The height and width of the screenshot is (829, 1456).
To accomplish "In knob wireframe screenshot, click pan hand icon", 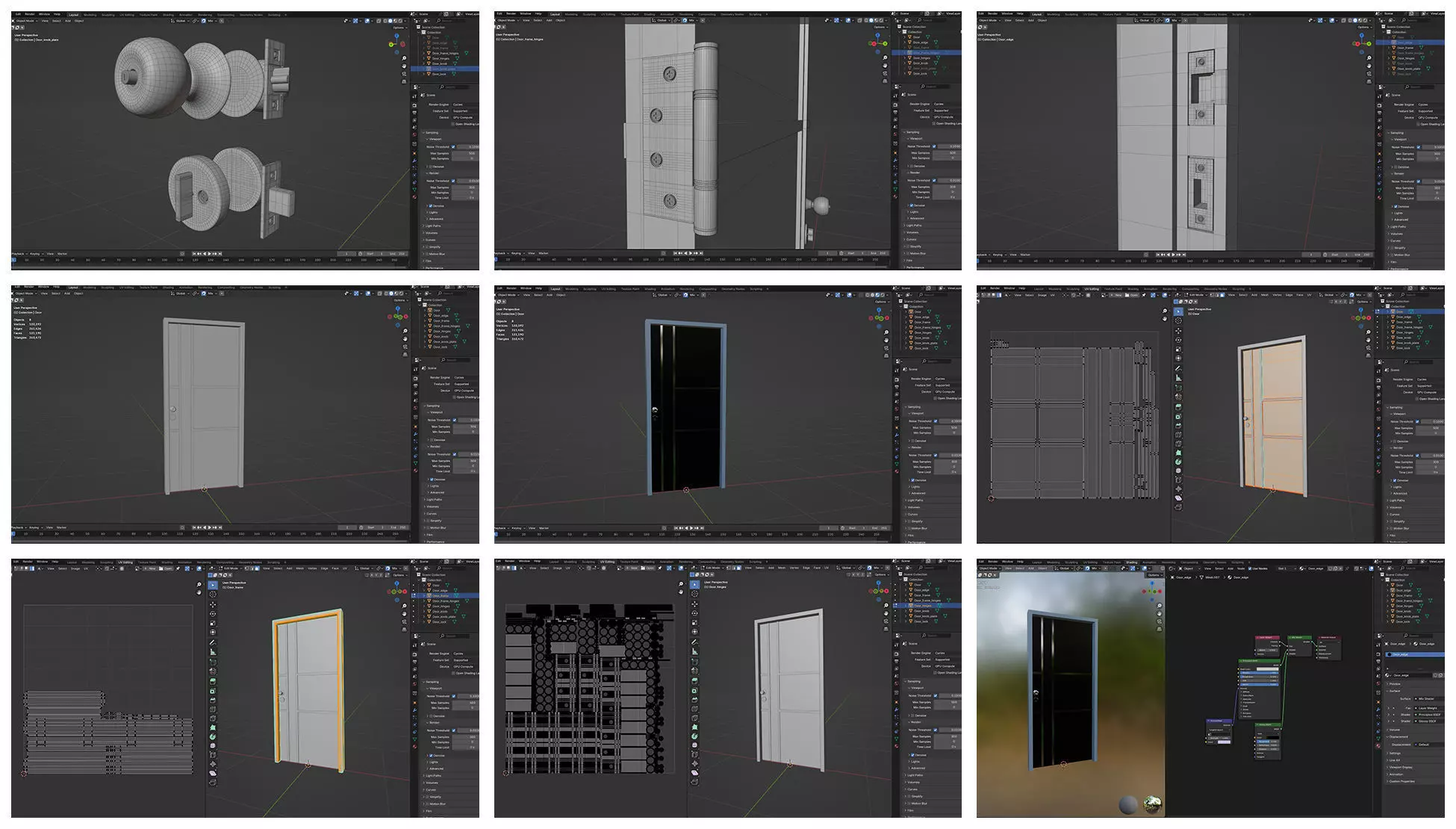I will click(x=404, y=66).
